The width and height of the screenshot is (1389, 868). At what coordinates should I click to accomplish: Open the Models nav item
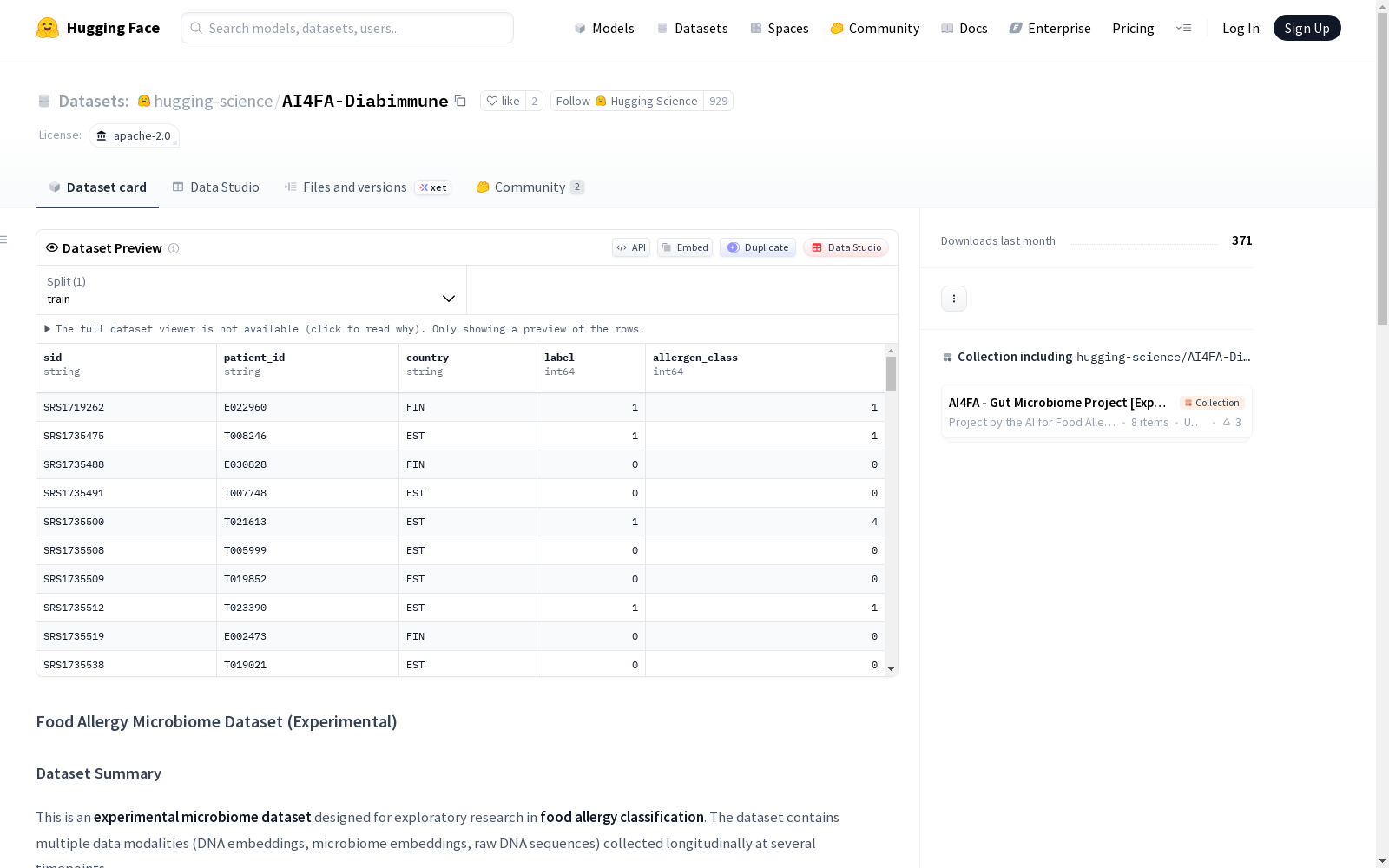604,28
